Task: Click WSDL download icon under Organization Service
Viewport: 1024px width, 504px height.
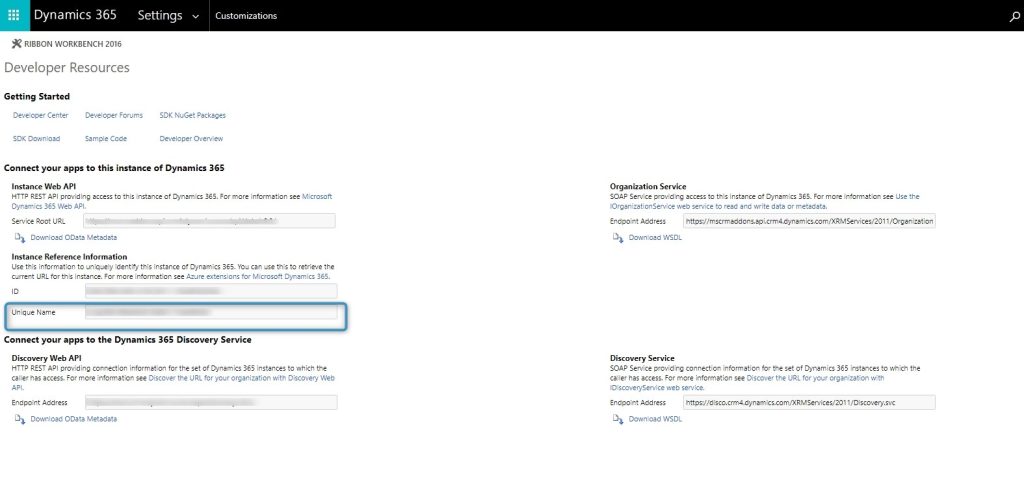Action: coord(618,238)
